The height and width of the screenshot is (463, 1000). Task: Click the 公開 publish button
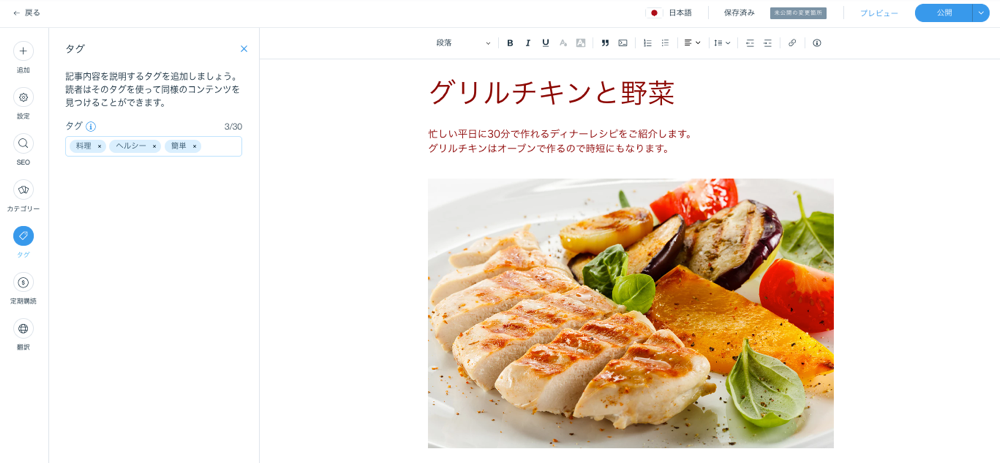(x=944, y=13)
